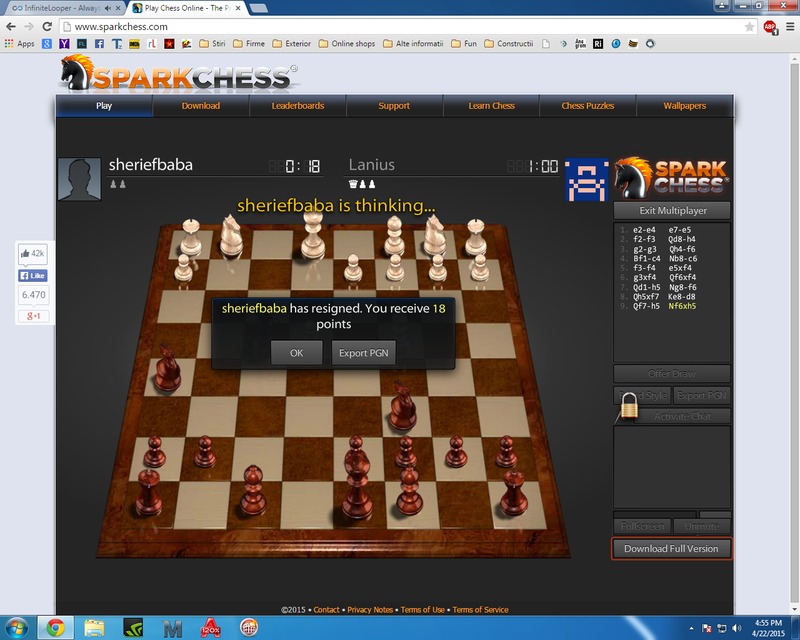Click the Facebook bookmark icon

point(99,44)
